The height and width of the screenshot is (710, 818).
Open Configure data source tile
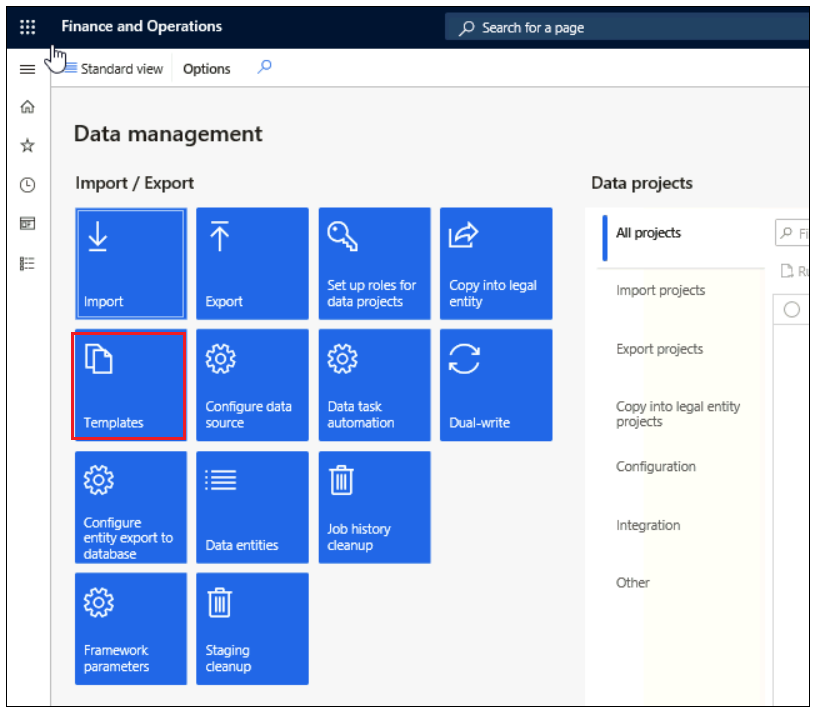tap(252, 385)
